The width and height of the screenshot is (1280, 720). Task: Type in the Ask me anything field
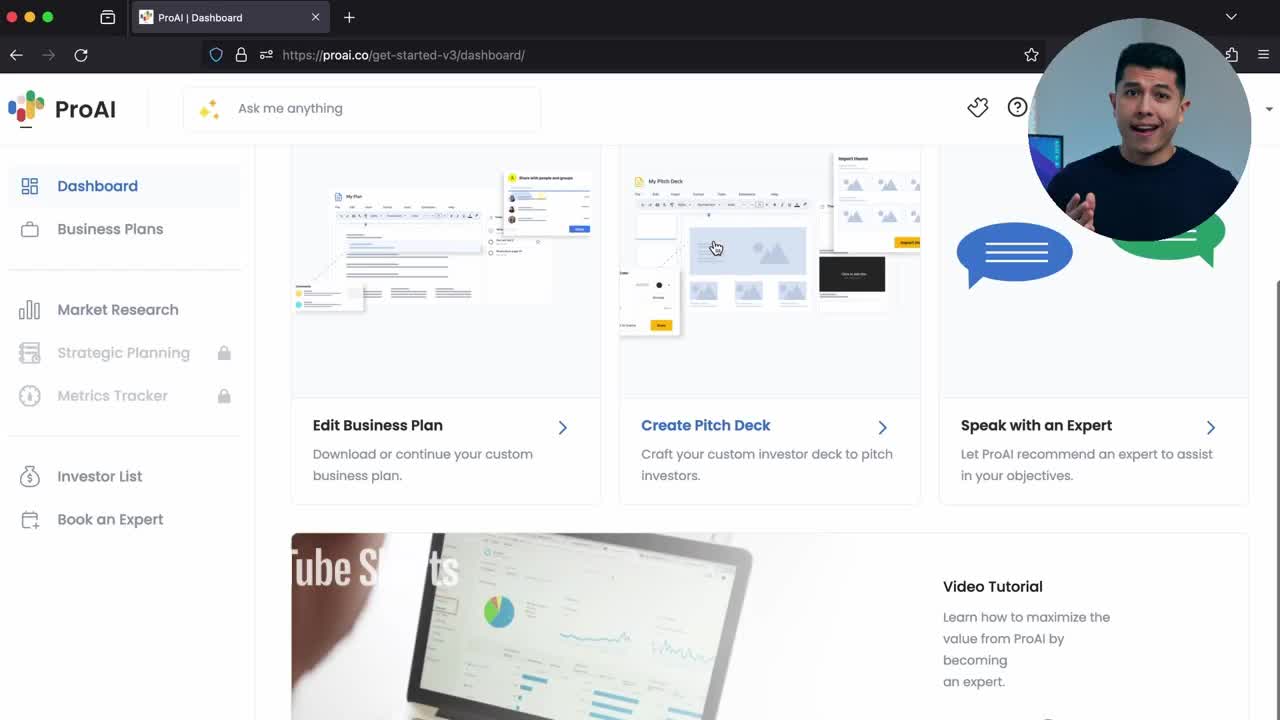coord(380,108)
